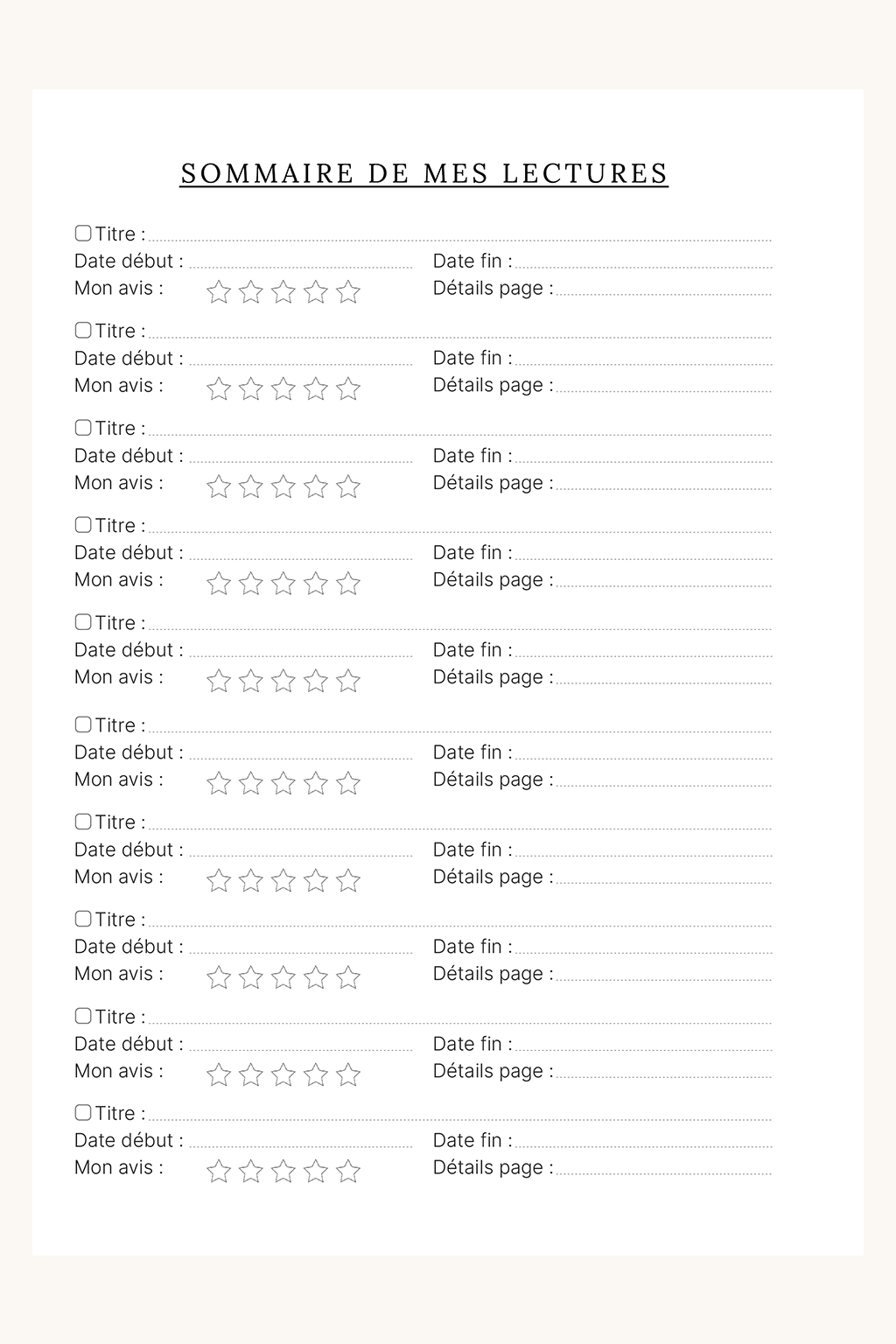
Task: Click the second star in fourth entry's rating
Action: pos(251,583)
